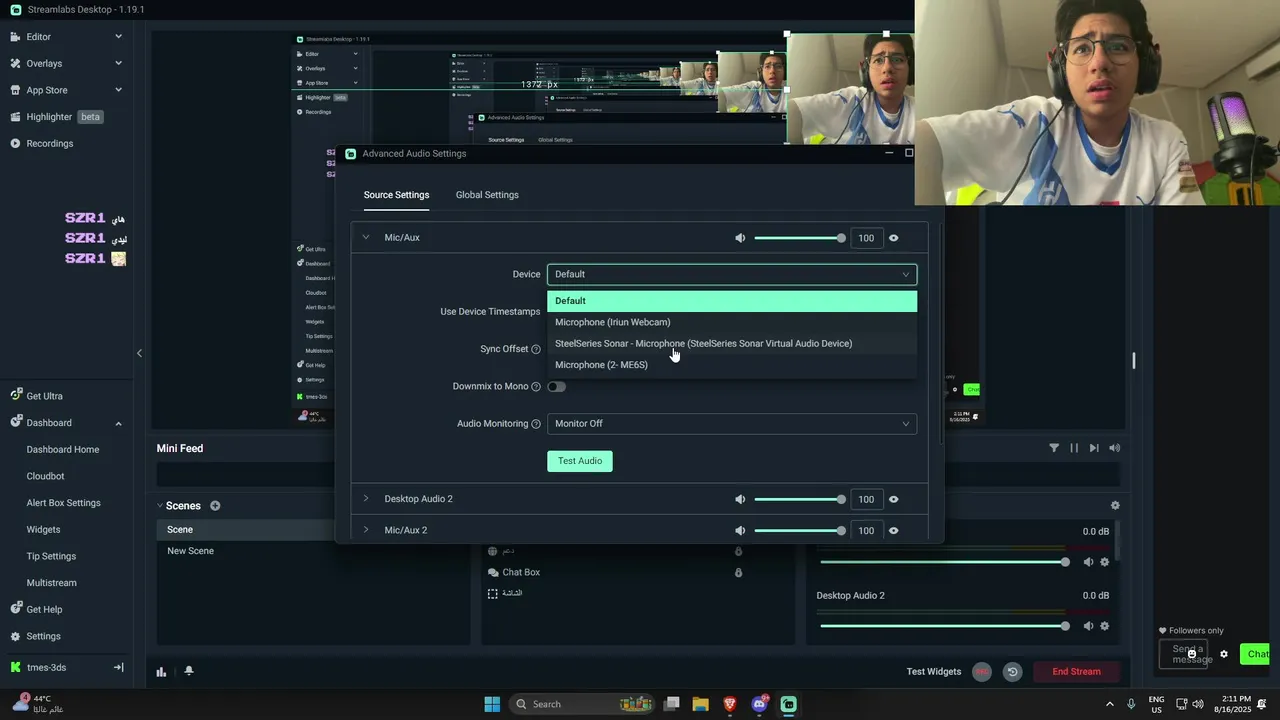Mute Desktop Audio 2 in audio settings
The image size is (1280, 720).
[740, 499]
